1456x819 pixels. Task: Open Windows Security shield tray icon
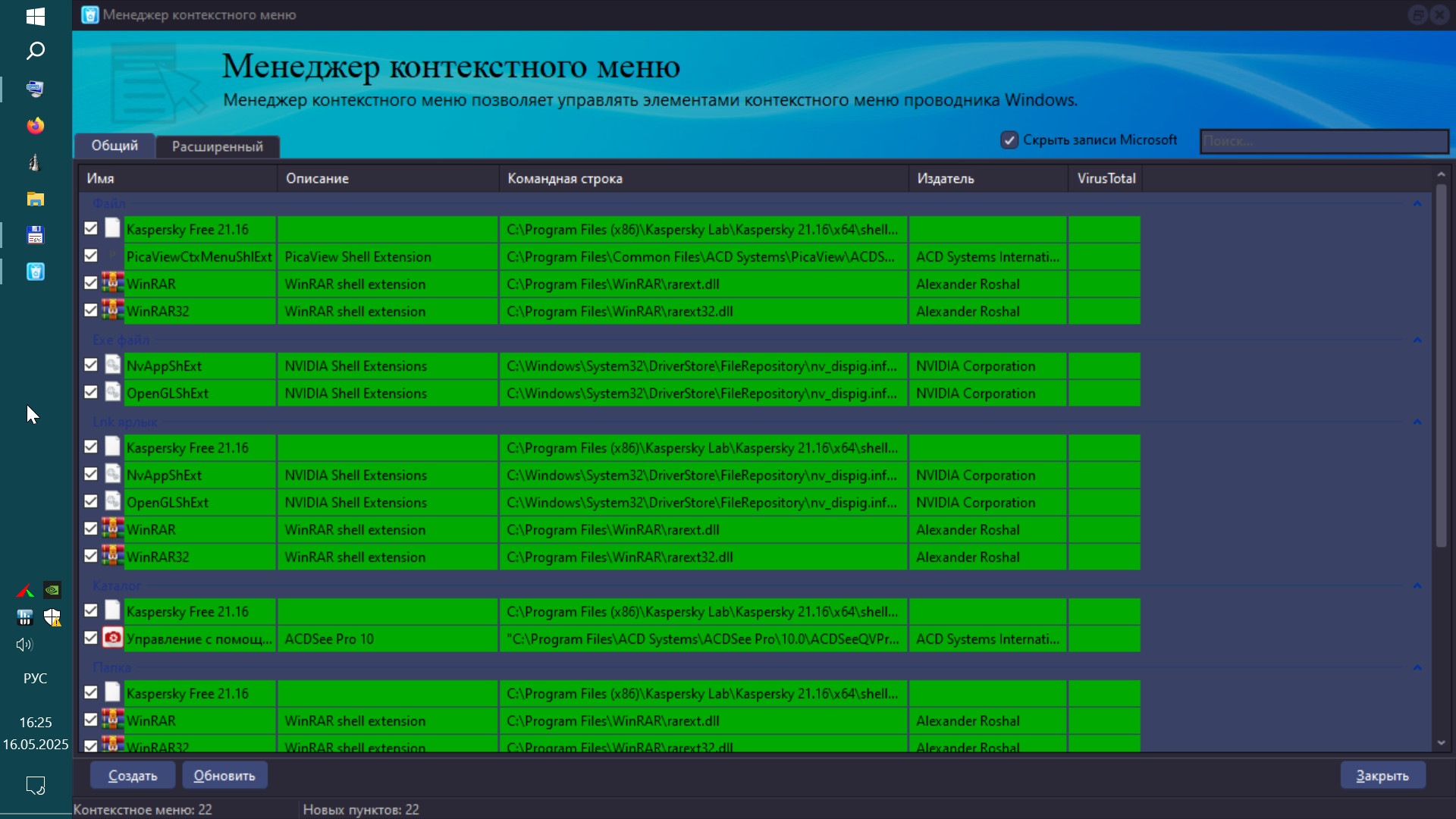pos(52,617)
